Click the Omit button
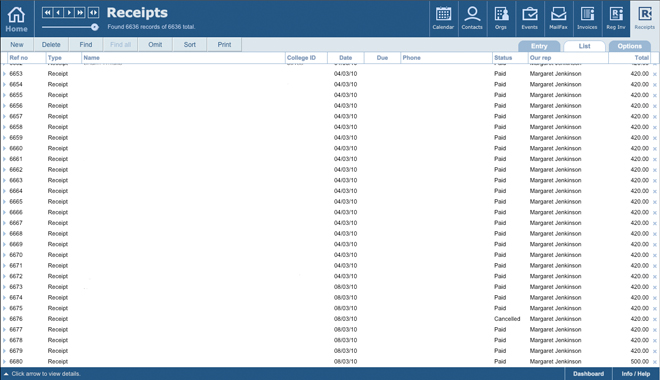The image size is (660, 380). 155,45
